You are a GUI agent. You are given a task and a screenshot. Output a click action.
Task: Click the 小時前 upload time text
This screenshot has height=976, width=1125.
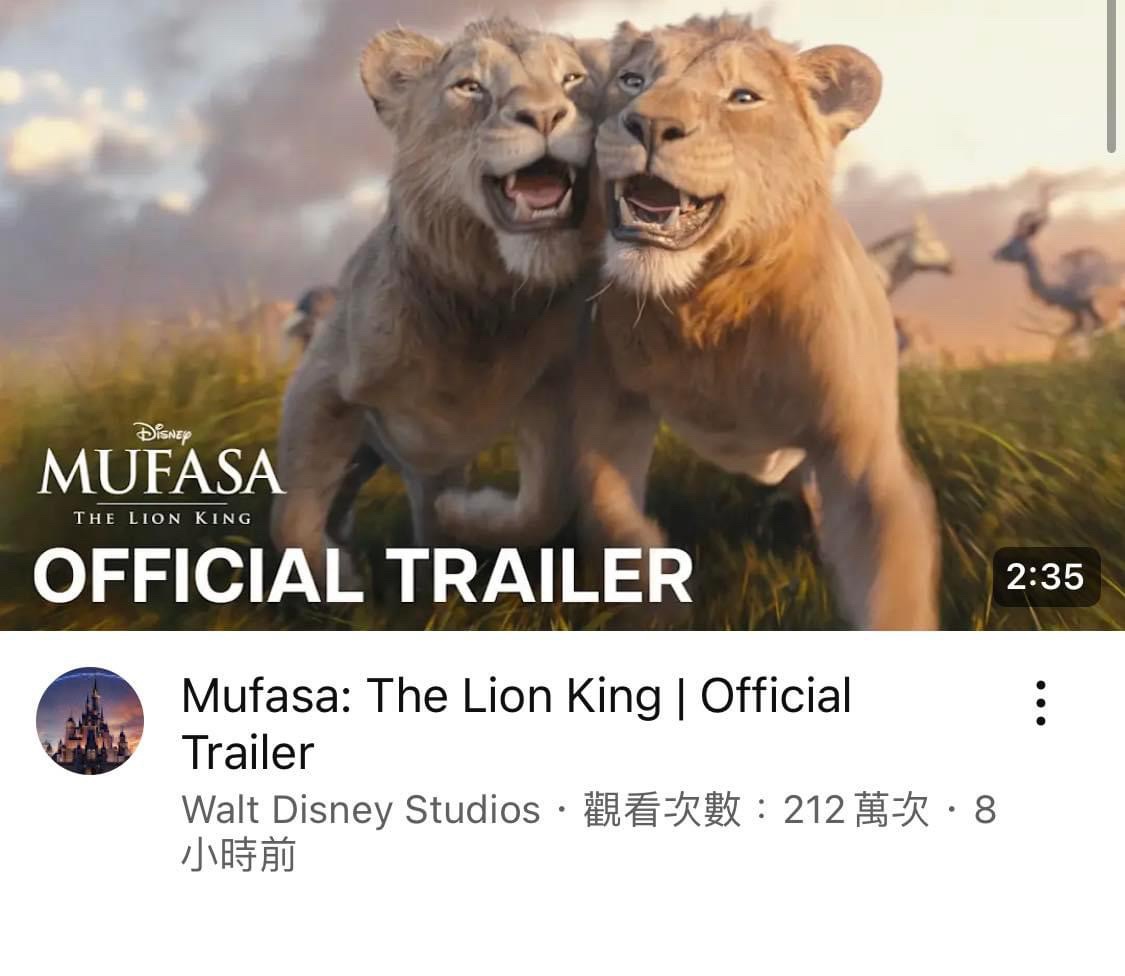(238, 855)
